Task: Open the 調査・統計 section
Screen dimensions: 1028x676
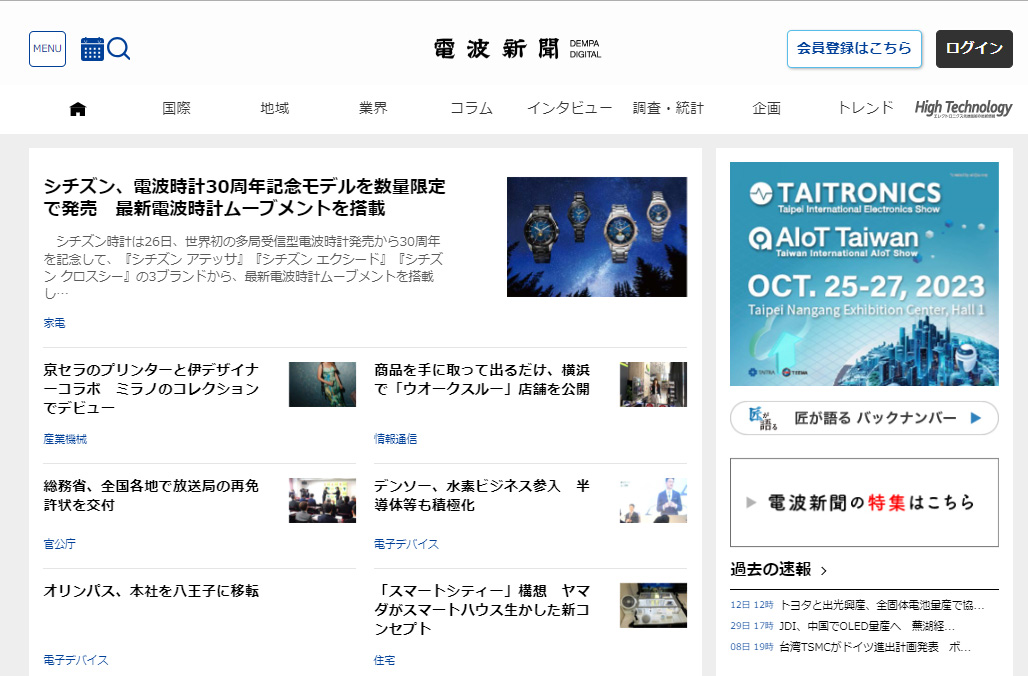Action: click(x=670, y=109)
